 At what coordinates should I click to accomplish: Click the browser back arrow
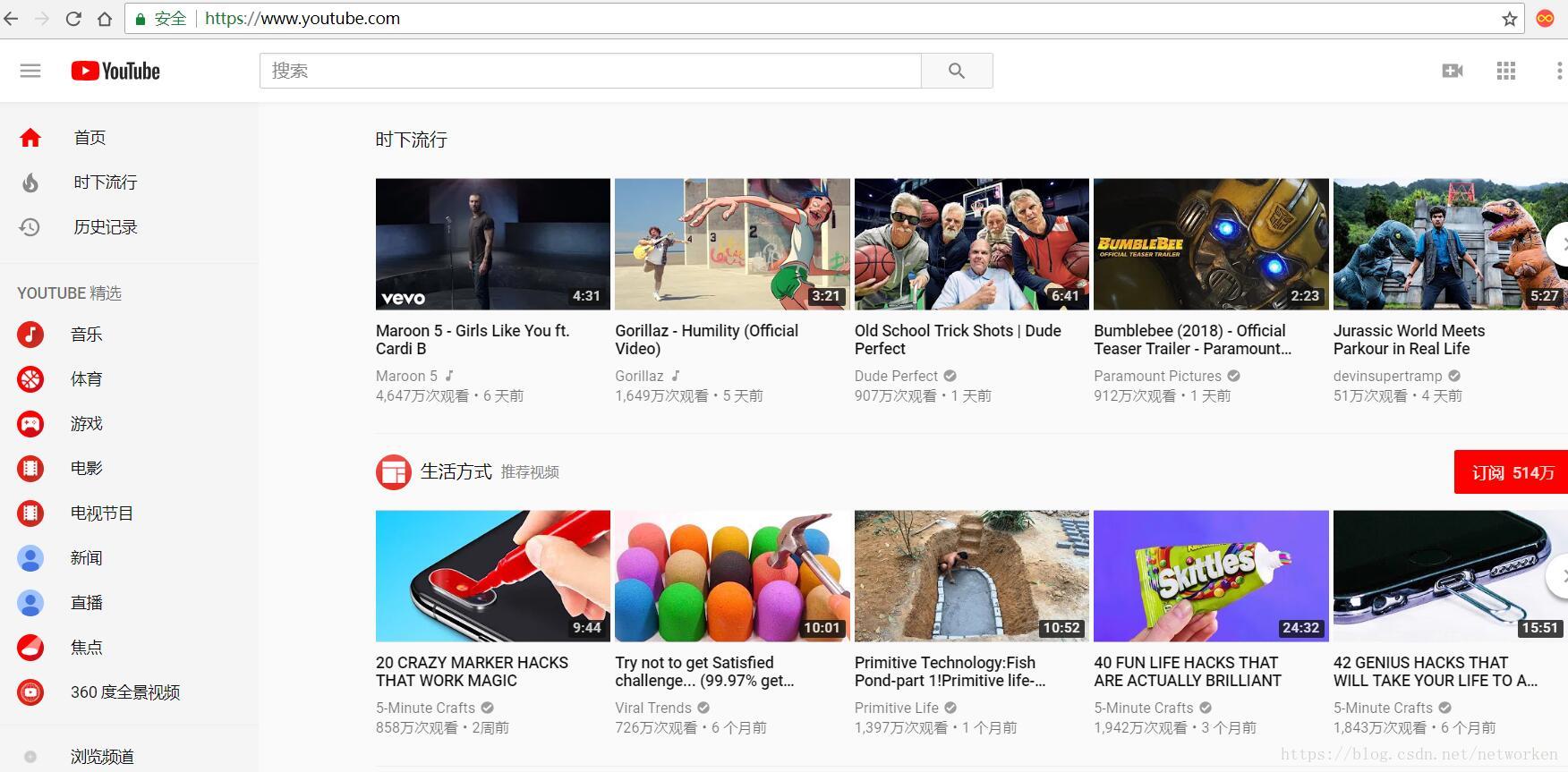pos(11,19)
